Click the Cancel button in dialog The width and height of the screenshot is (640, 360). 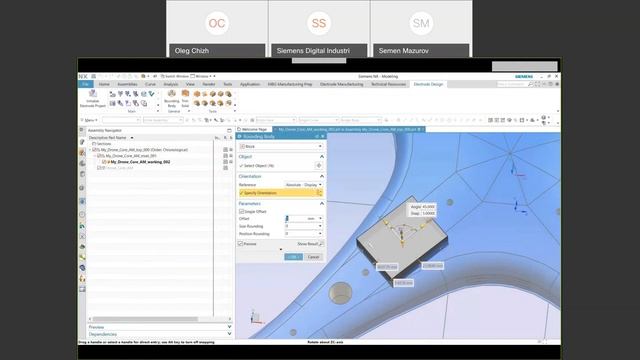(313, 257)
